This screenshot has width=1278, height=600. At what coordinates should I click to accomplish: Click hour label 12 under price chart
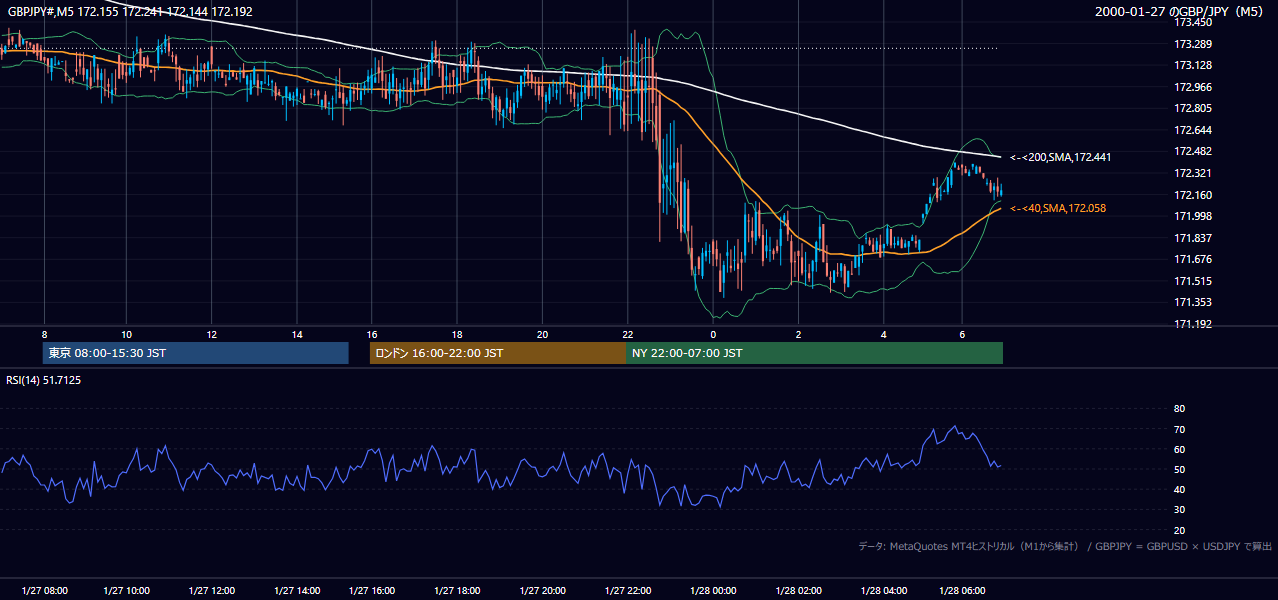[212, 334]
